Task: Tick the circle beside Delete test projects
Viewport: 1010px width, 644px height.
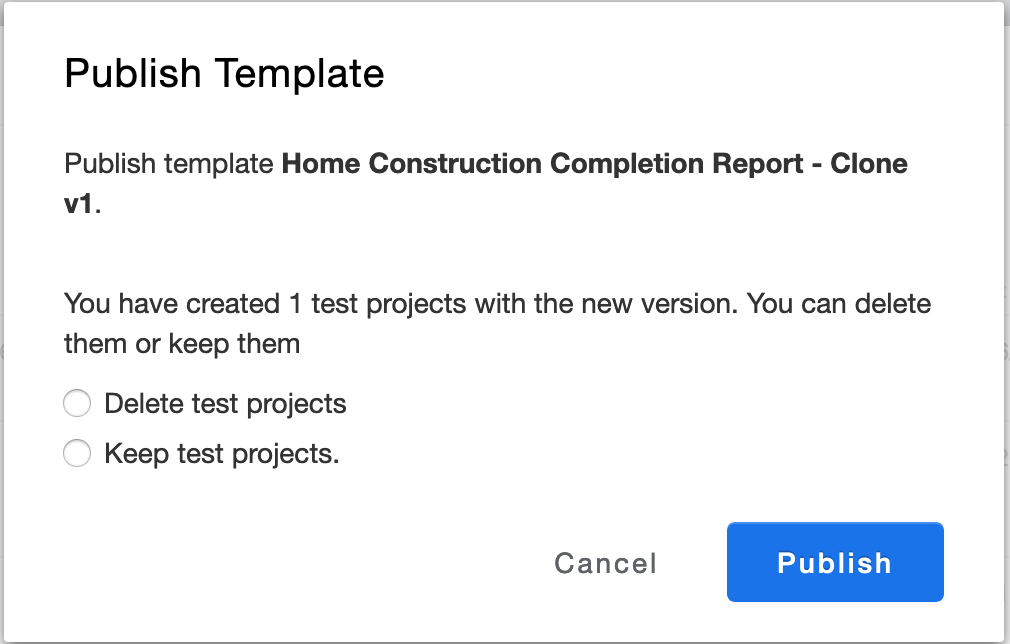Action: coord(77,404)
